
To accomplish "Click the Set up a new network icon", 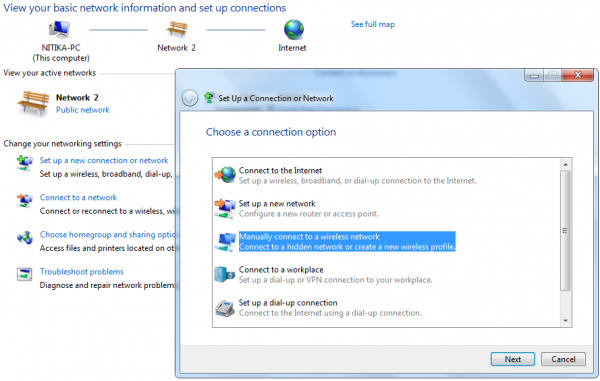I will [225, 208].
